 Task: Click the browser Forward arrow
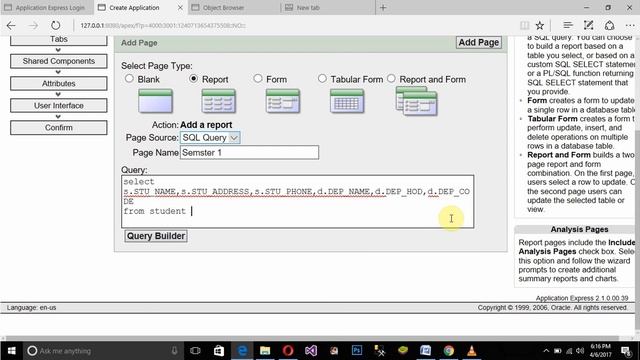(x=33, y=25)
